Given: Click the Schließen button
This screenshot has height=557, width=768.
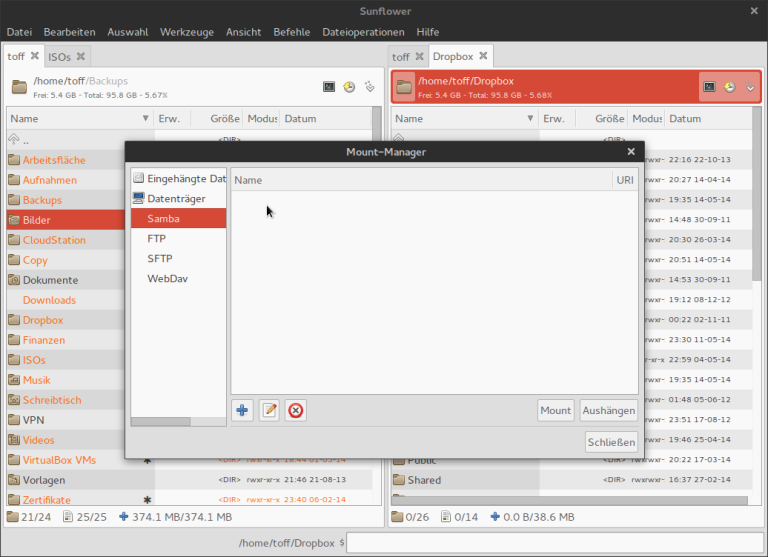Looking at the screenshot, I should (611, 442).
